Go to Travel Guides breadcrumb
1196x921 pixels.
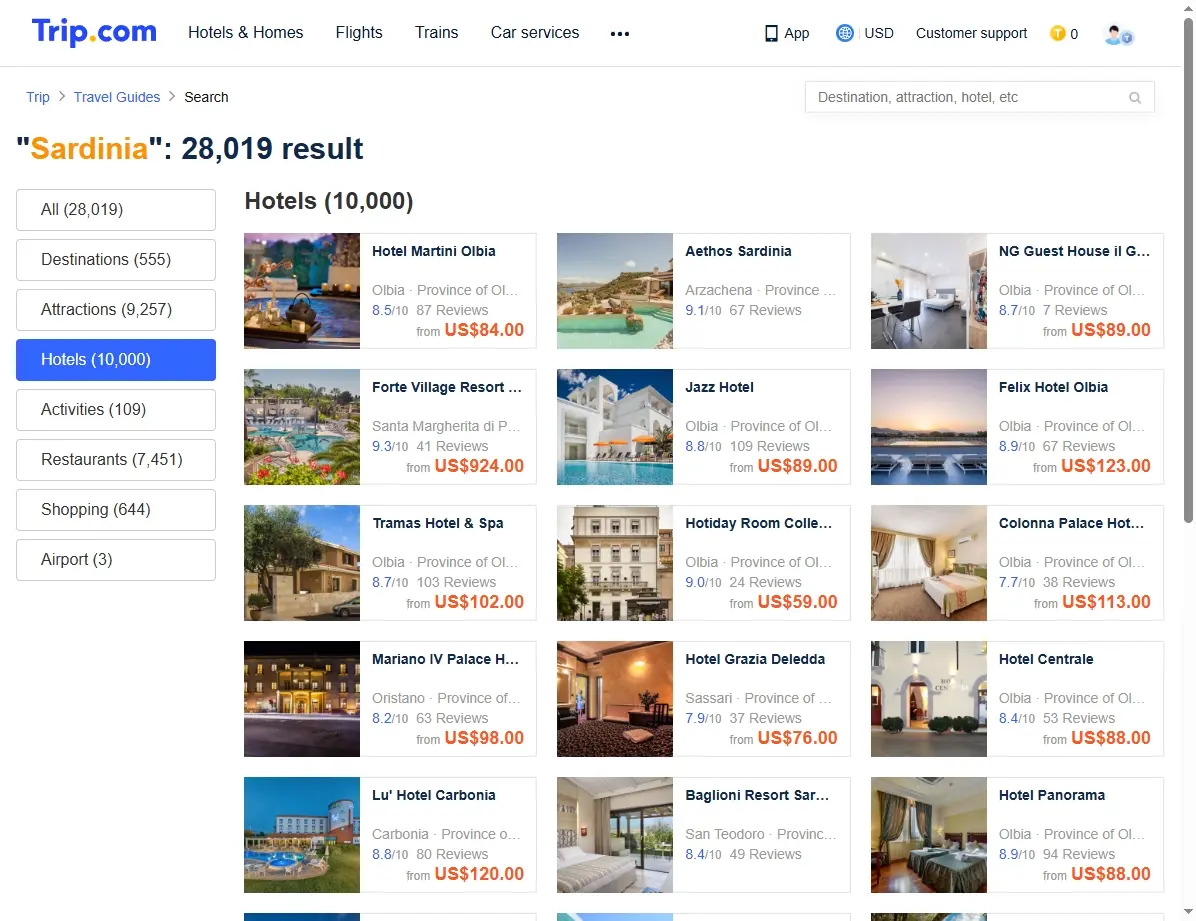[117, 97]
